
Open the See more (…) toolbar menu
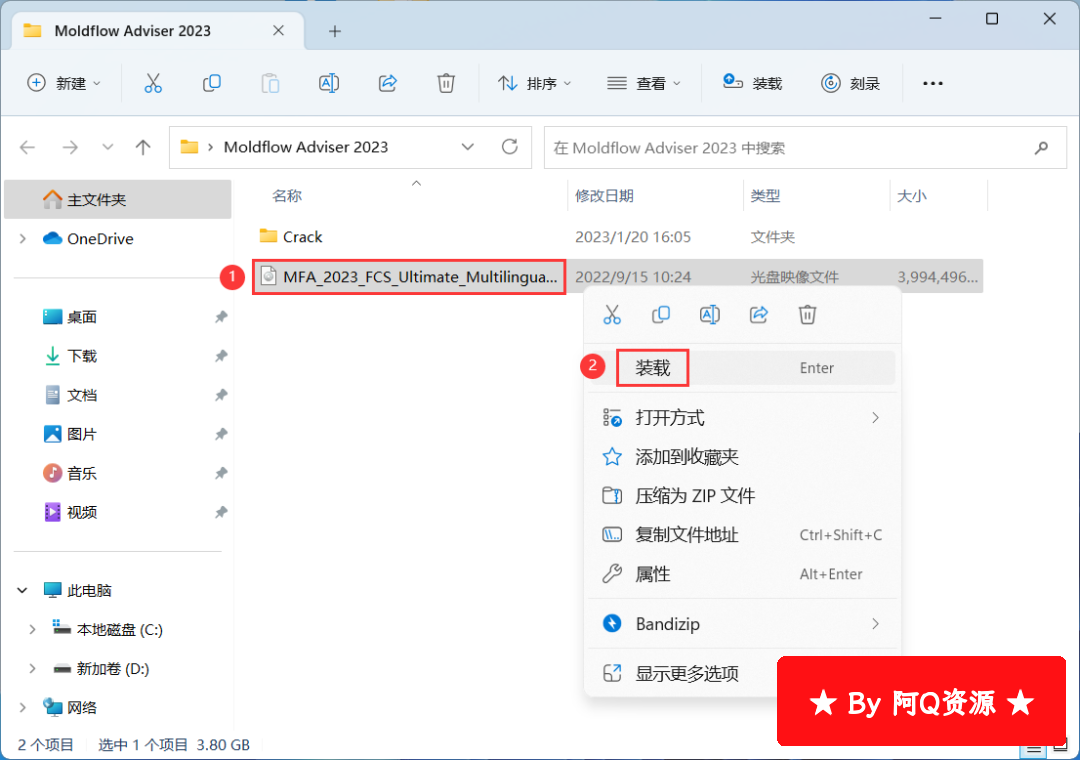coord(933,83)
